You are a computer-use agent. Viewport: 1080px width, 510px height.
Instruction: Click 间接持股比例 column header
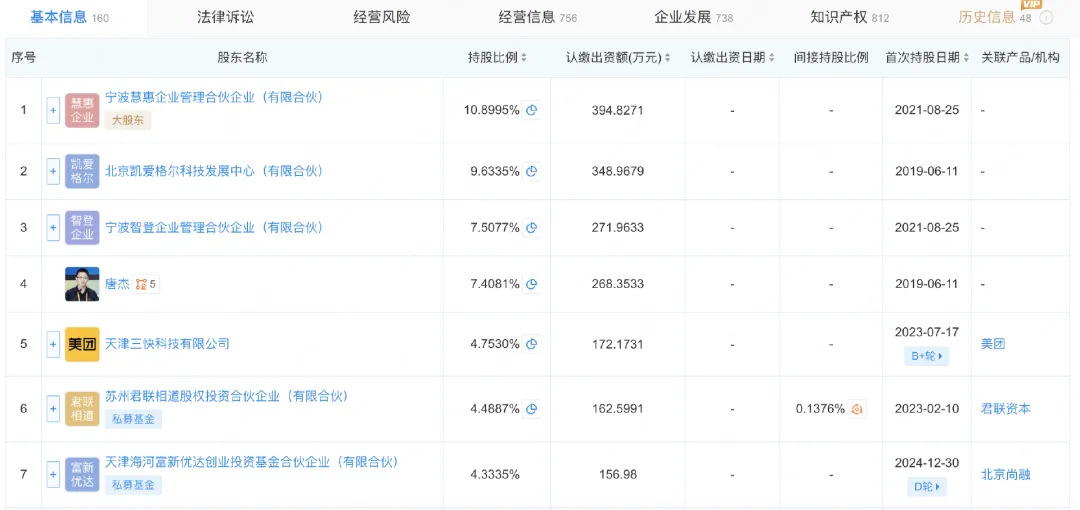831,58
